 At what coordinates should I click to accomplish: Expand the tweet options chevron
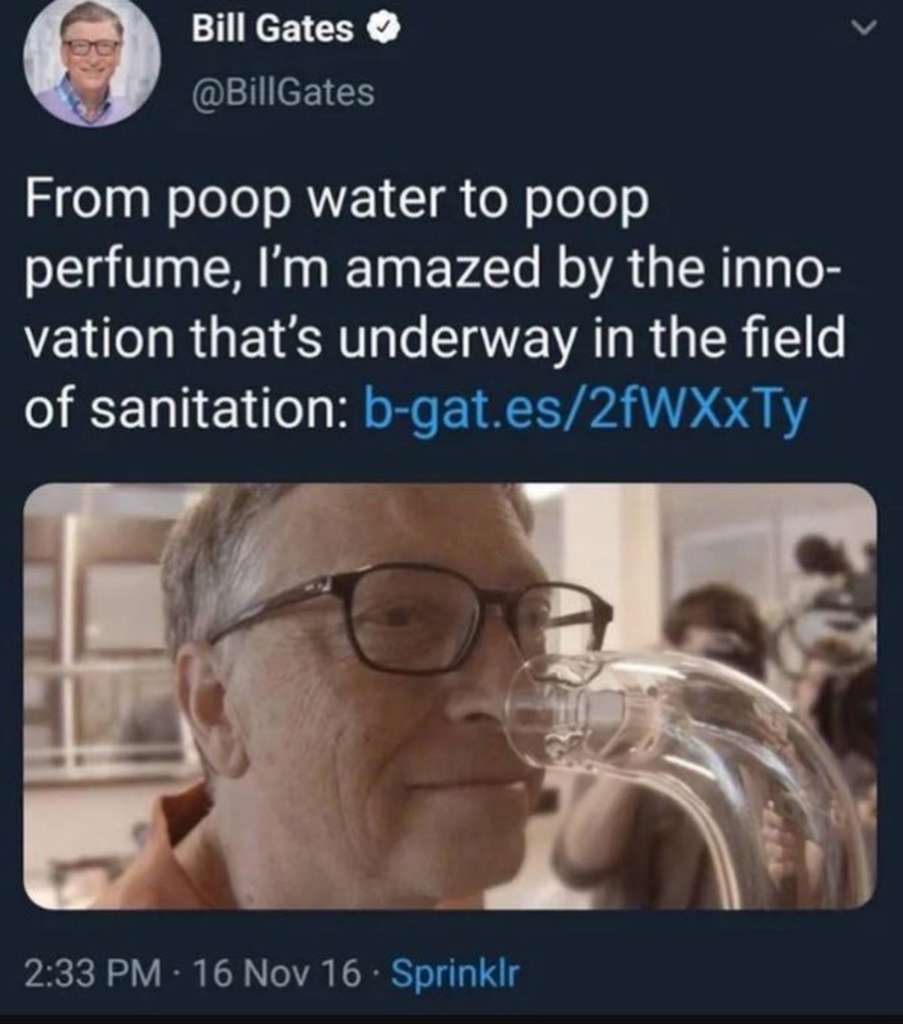864,29
